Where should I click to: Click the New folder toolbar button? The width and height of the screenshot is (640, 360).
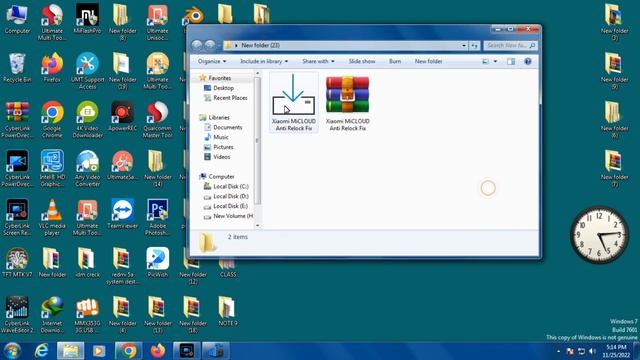tap(428, 61)
